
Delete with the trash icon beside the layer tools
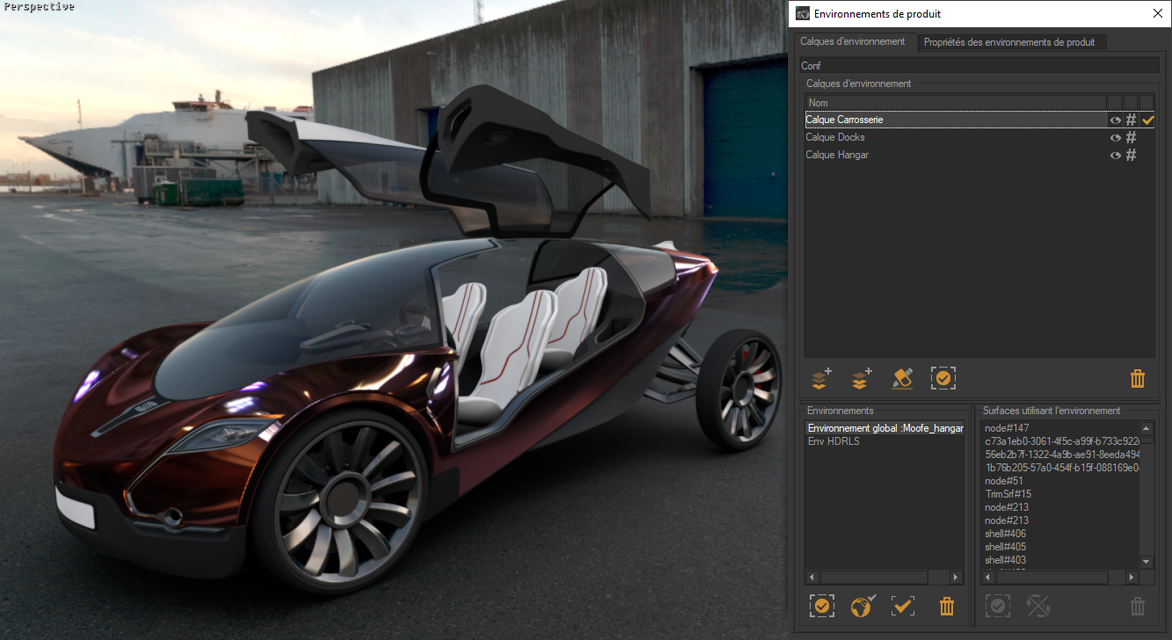(x=1137, y=379)
